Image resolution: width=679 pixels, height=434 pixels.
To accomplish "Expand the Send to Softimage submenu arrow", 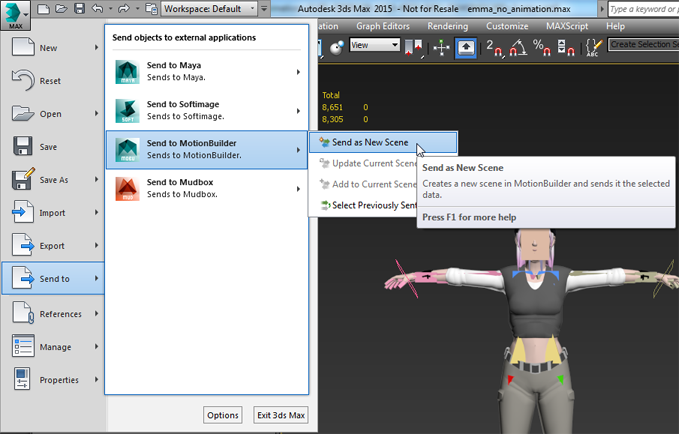I will (298, 111).
